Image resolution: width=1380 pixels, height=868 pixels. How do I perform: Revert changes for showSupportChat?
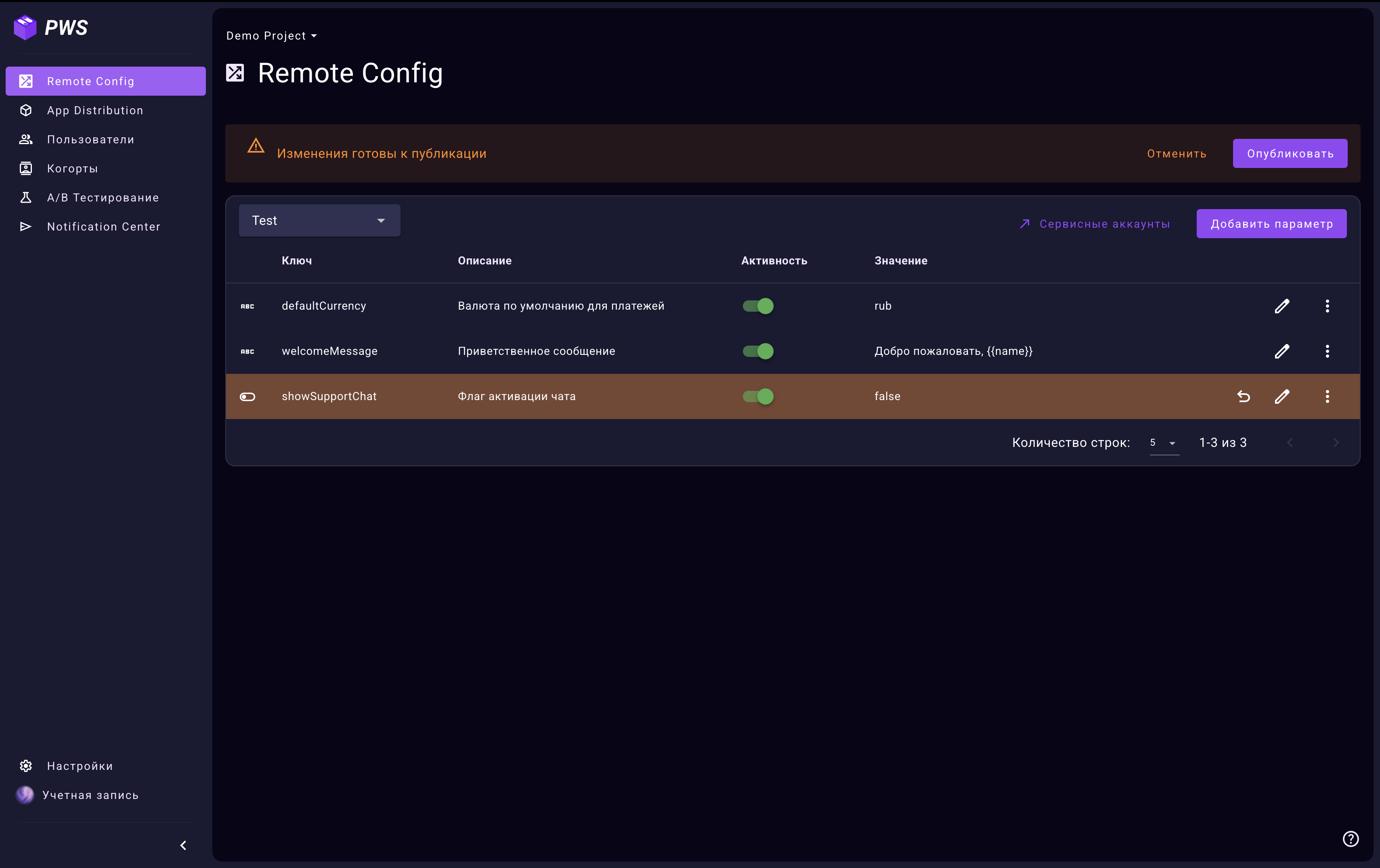[1244, 396]
